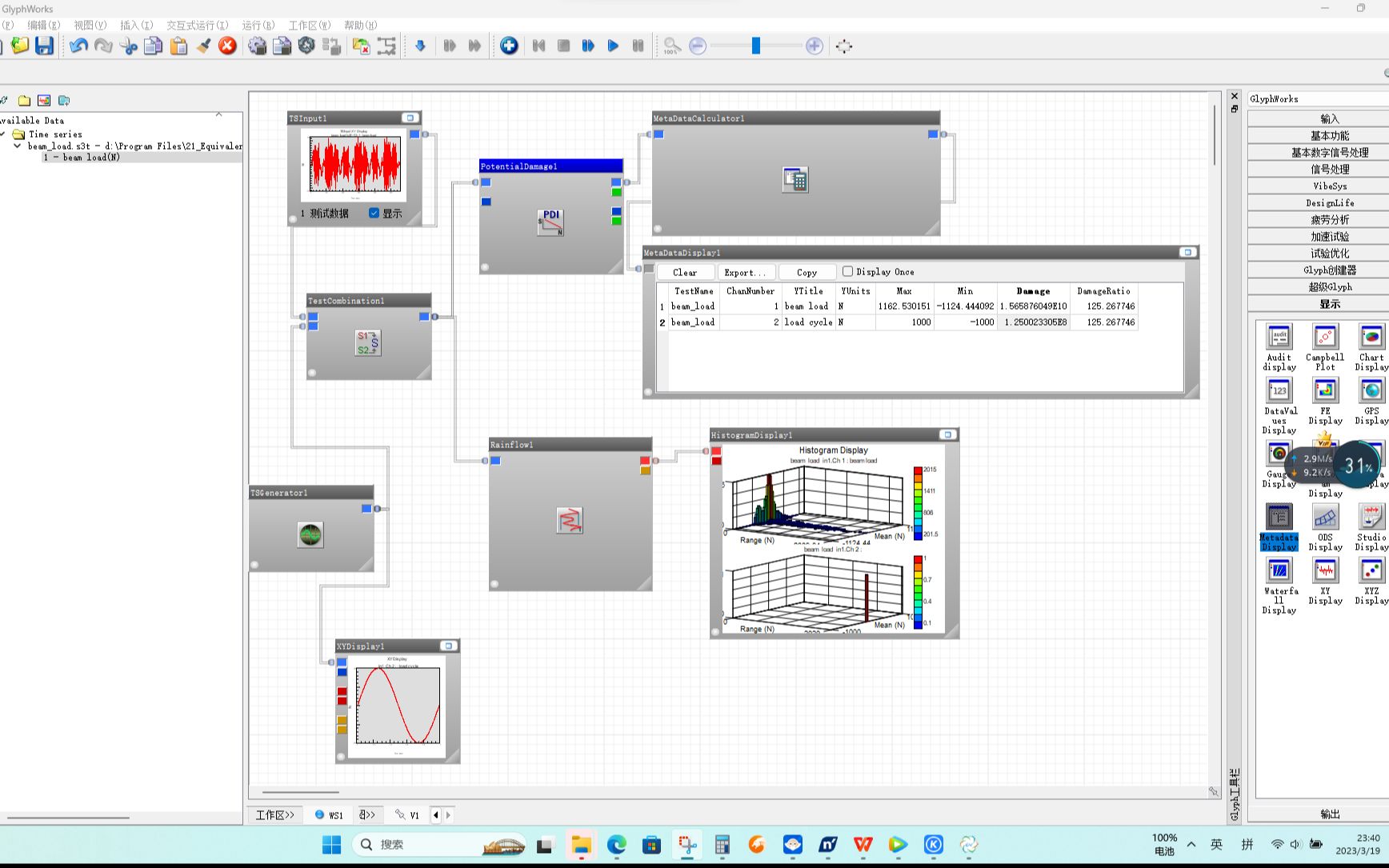Click the Paste clipboard icon
Viewport: 1389px width, 868px height.
pos(178,46)
